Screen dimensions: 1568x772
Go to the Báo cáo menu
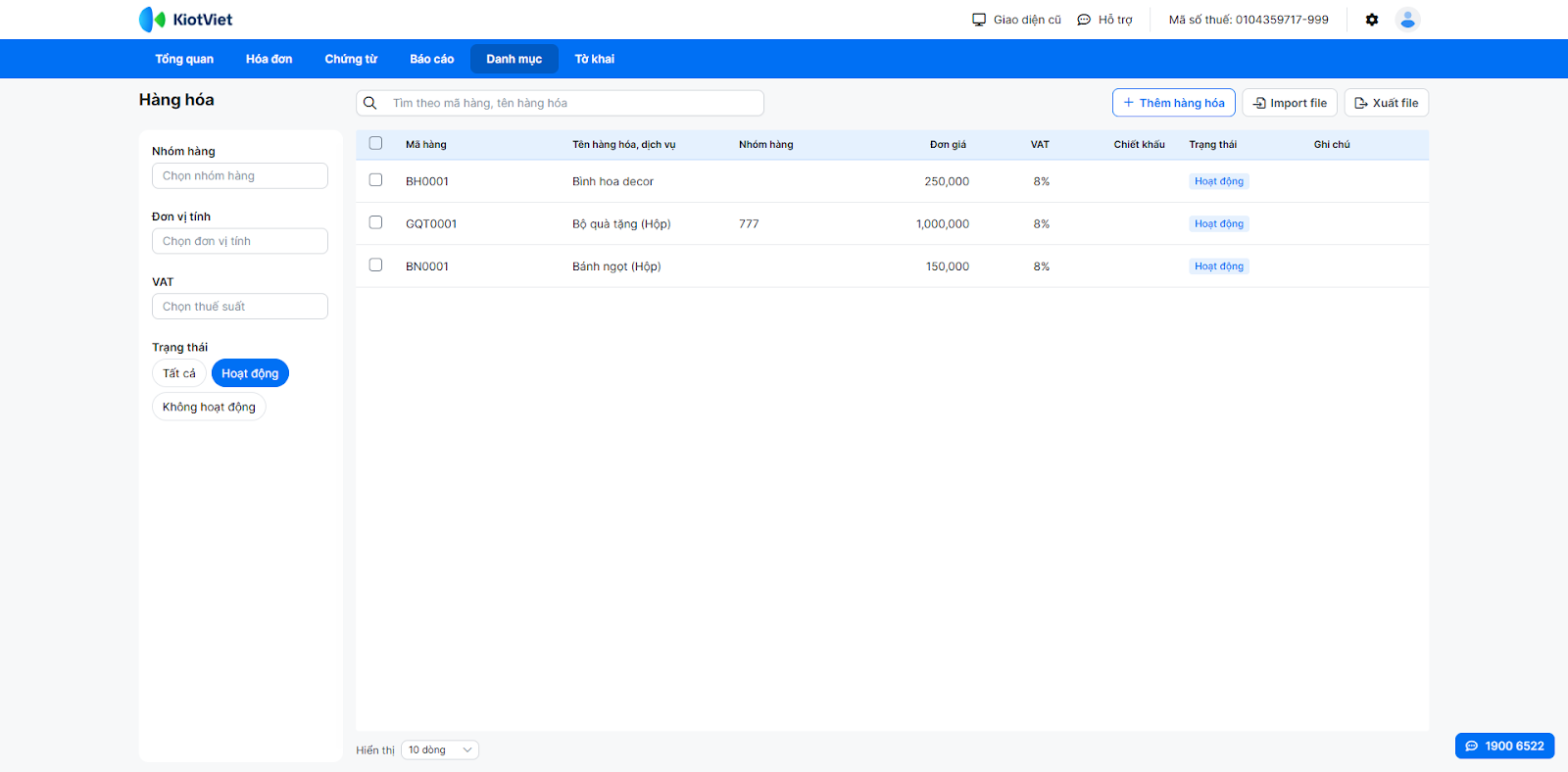click(x=431, y=59)
